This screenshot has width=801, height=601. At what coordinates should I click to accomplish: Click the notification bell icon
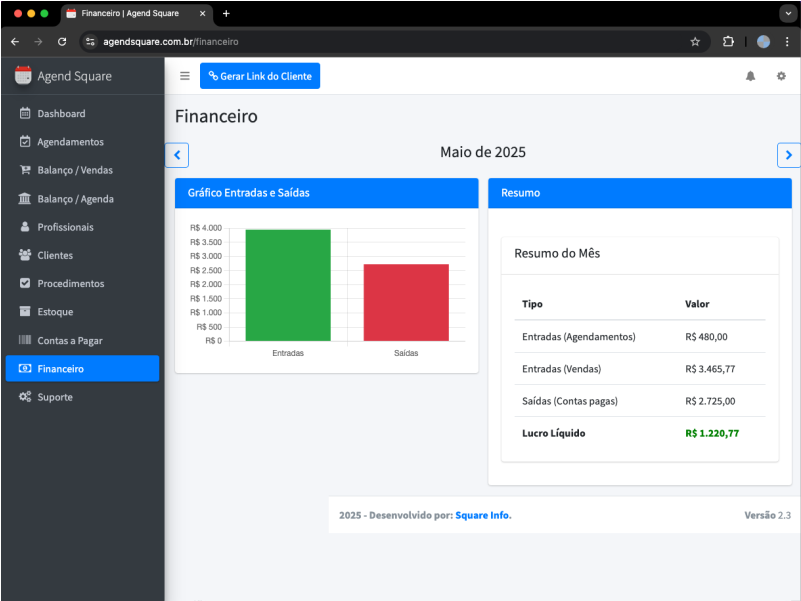point(750,76)
